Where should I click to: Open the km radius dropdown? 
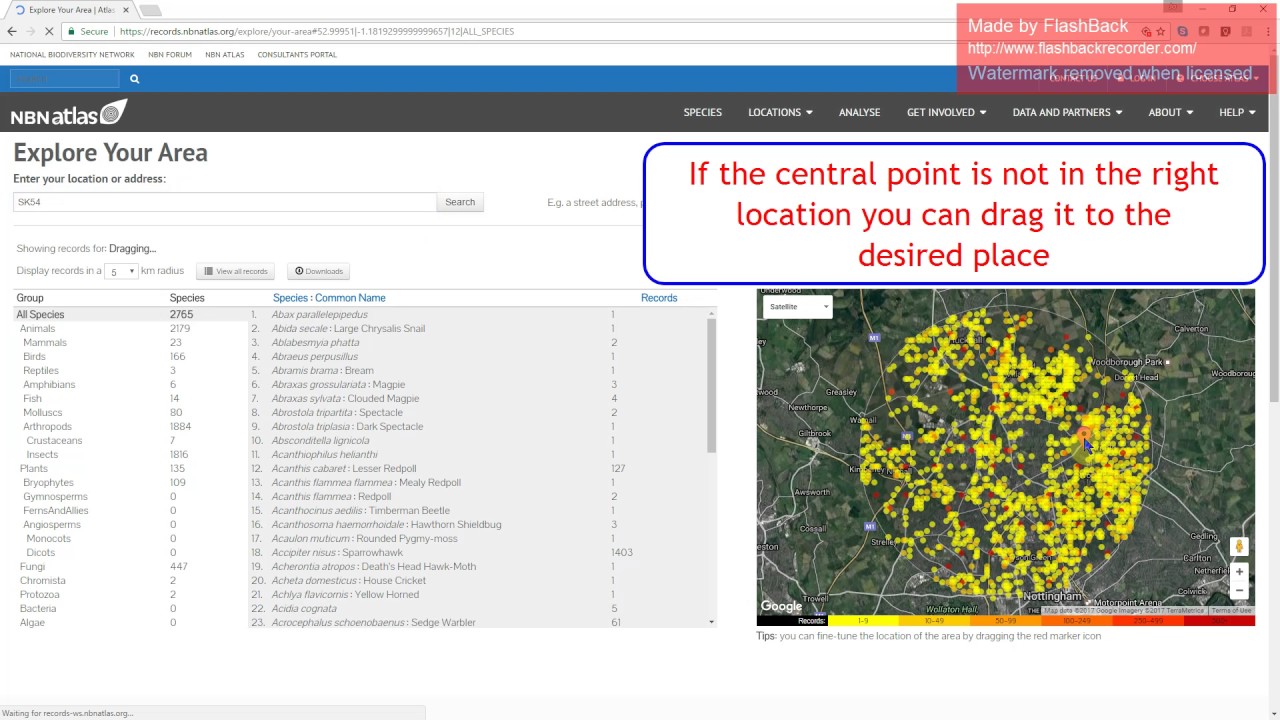point(121,271)
